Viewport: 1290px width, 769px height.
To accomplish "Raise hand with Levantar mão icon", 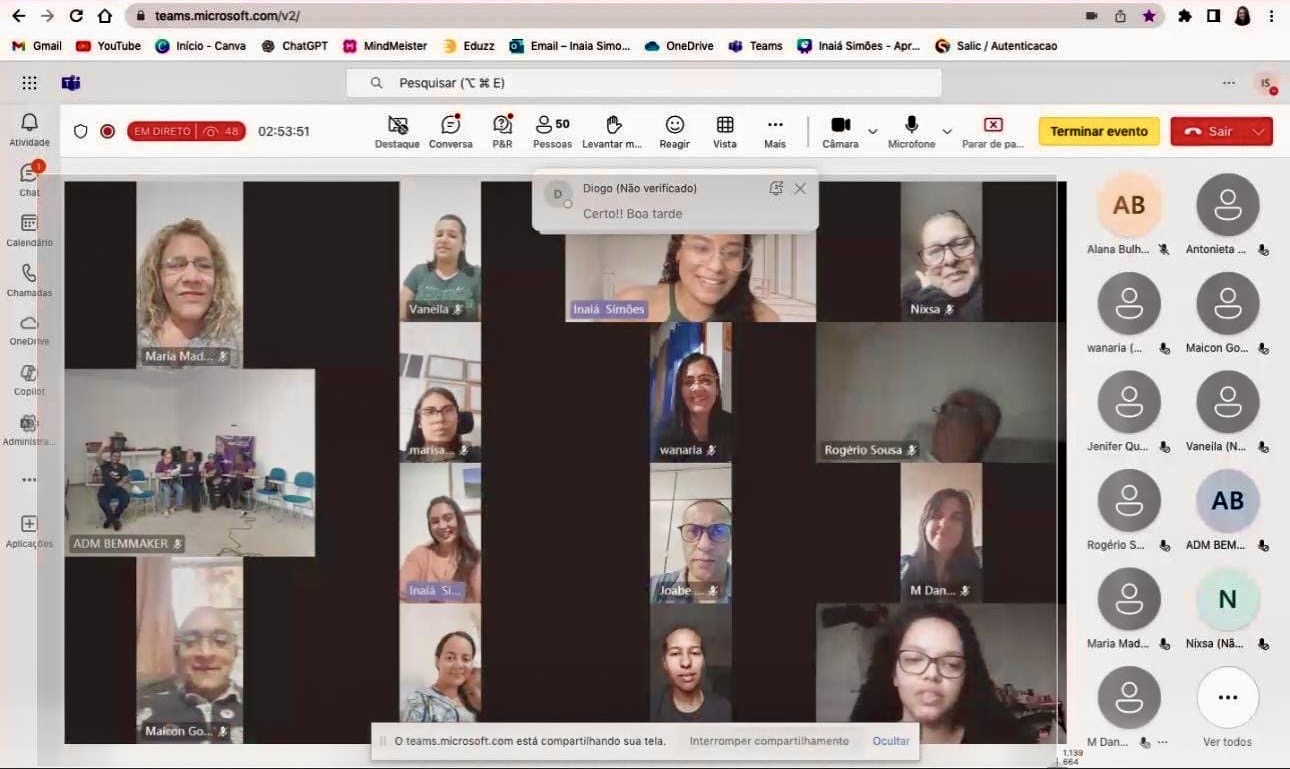I will [613, 130].
